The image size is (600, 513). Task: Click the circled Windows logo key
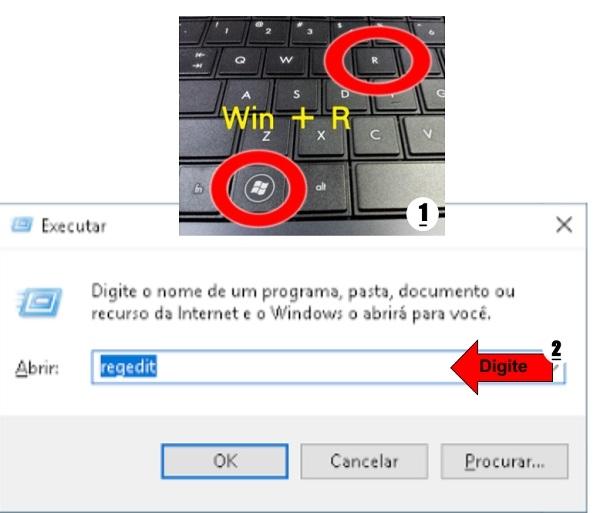[259, 187]
